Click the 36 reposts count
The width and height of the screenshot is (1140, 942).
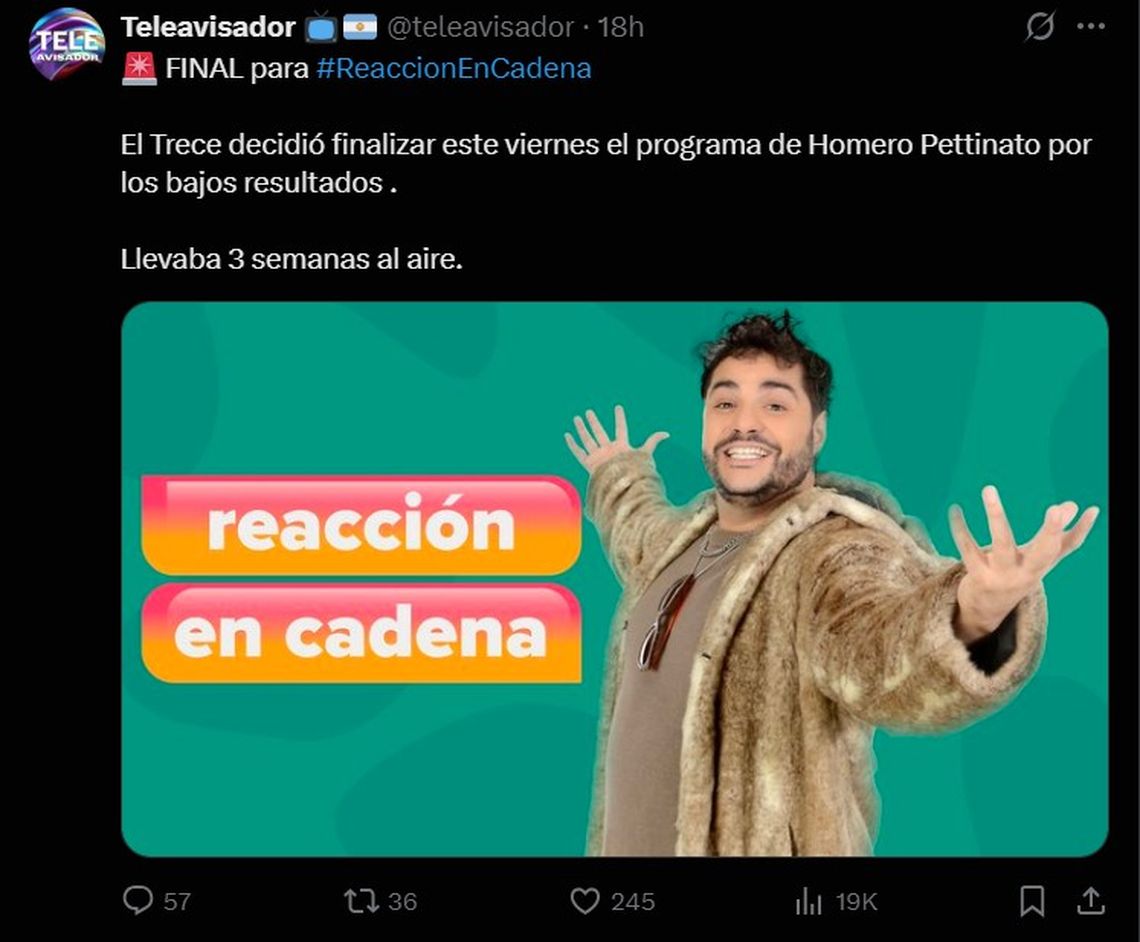tap(402, 902)
